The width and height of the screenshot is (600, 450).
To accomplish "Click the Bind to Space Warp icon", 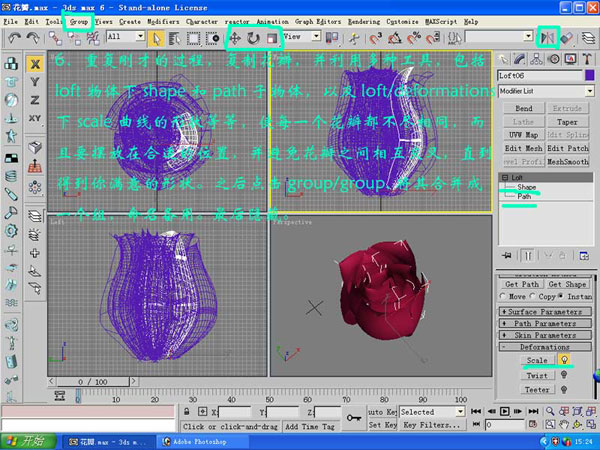I will click(x=93, y=38).
